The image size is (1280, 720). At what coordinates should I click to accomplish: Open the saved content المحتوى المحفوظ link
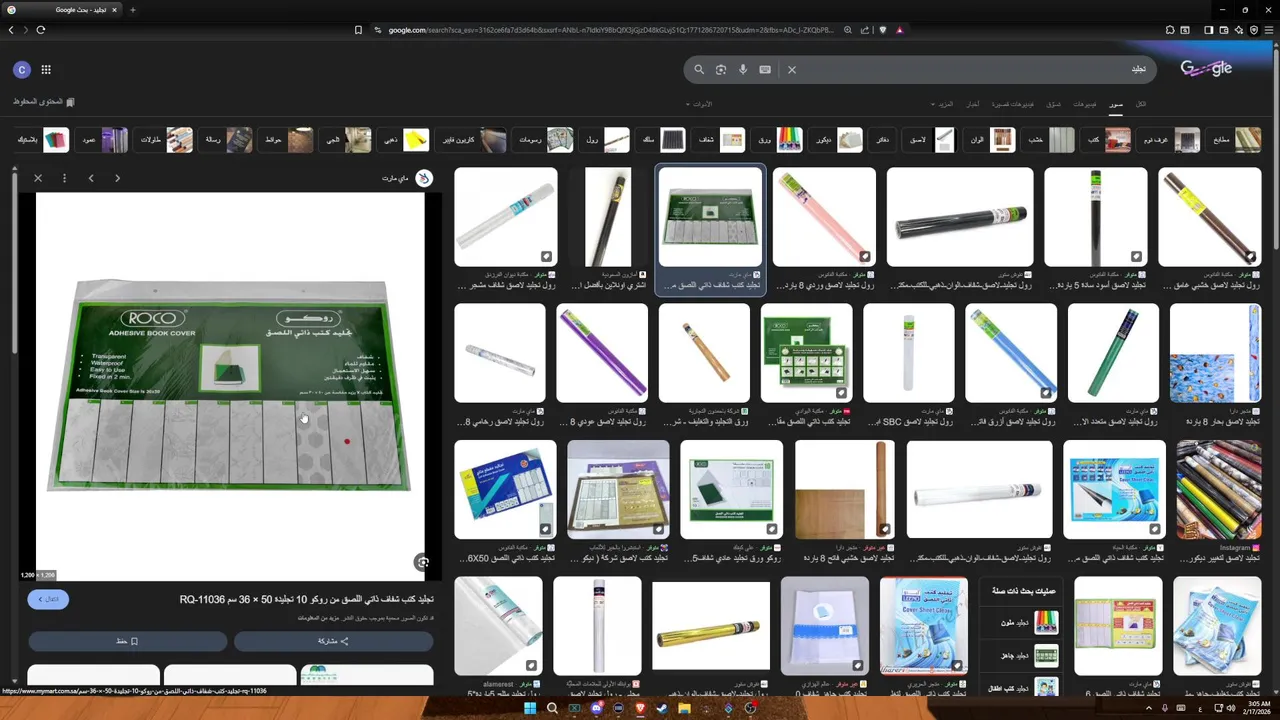[44, 102]
